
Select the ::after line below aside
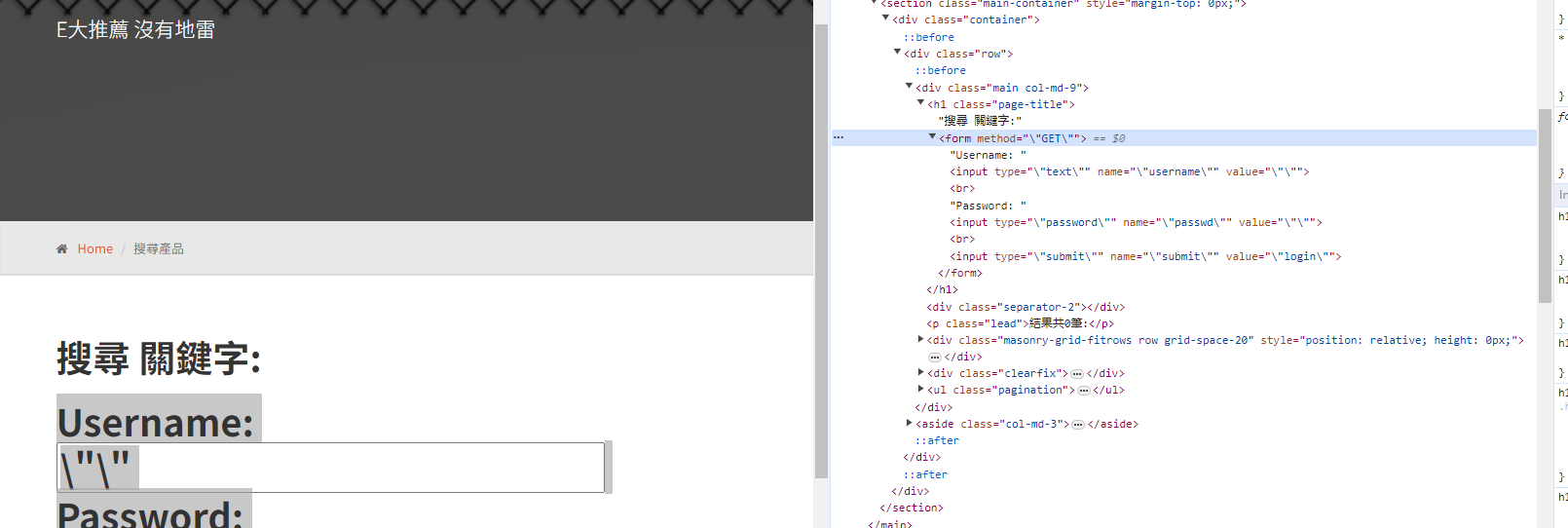[x=937, y=441]
